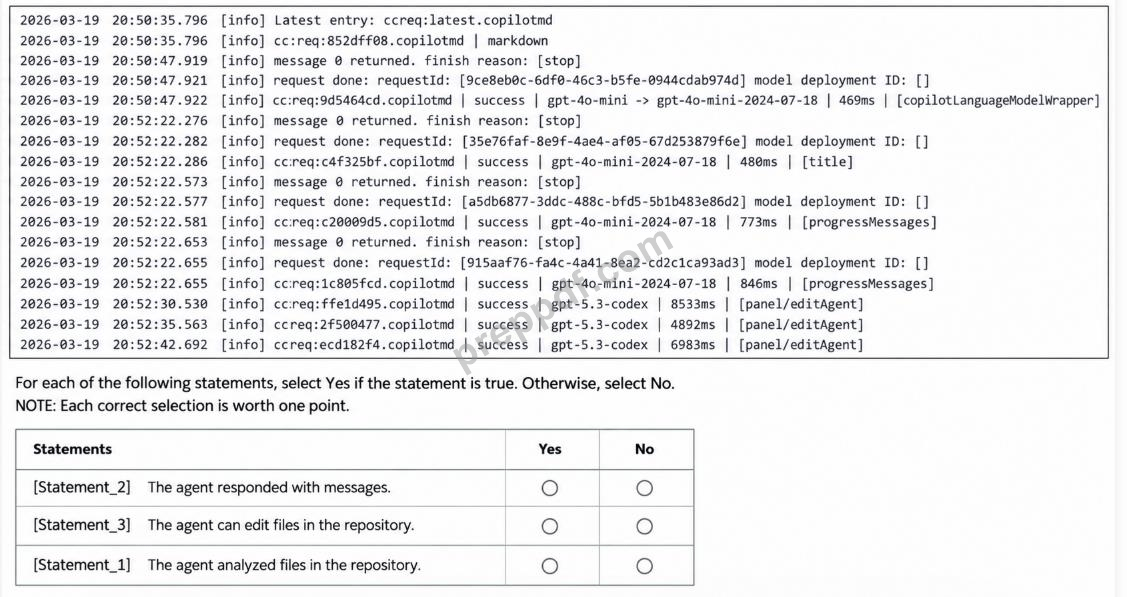
Task: Click the 8533ms gpt-5.3-codex log entry
Action: (x=441, y=304)
